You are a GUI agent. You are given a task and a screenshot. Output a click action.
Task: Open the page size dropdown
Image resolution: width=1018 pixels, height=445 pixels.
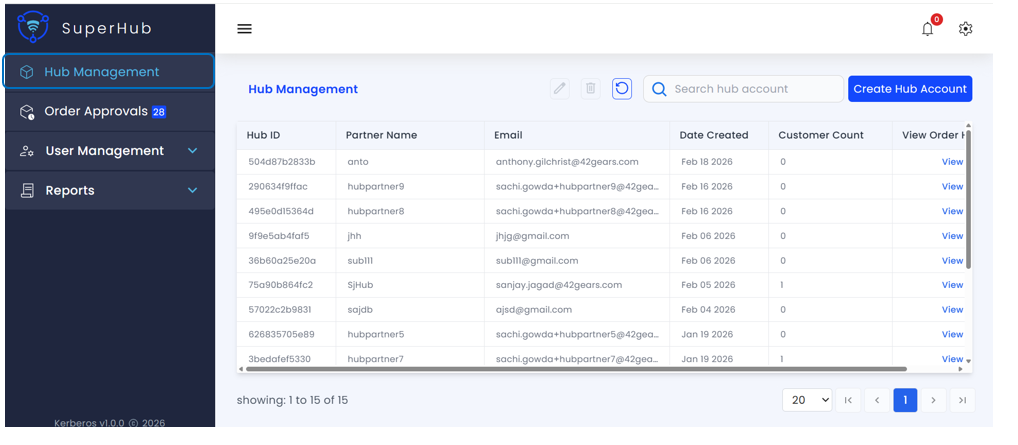point(807,400)
